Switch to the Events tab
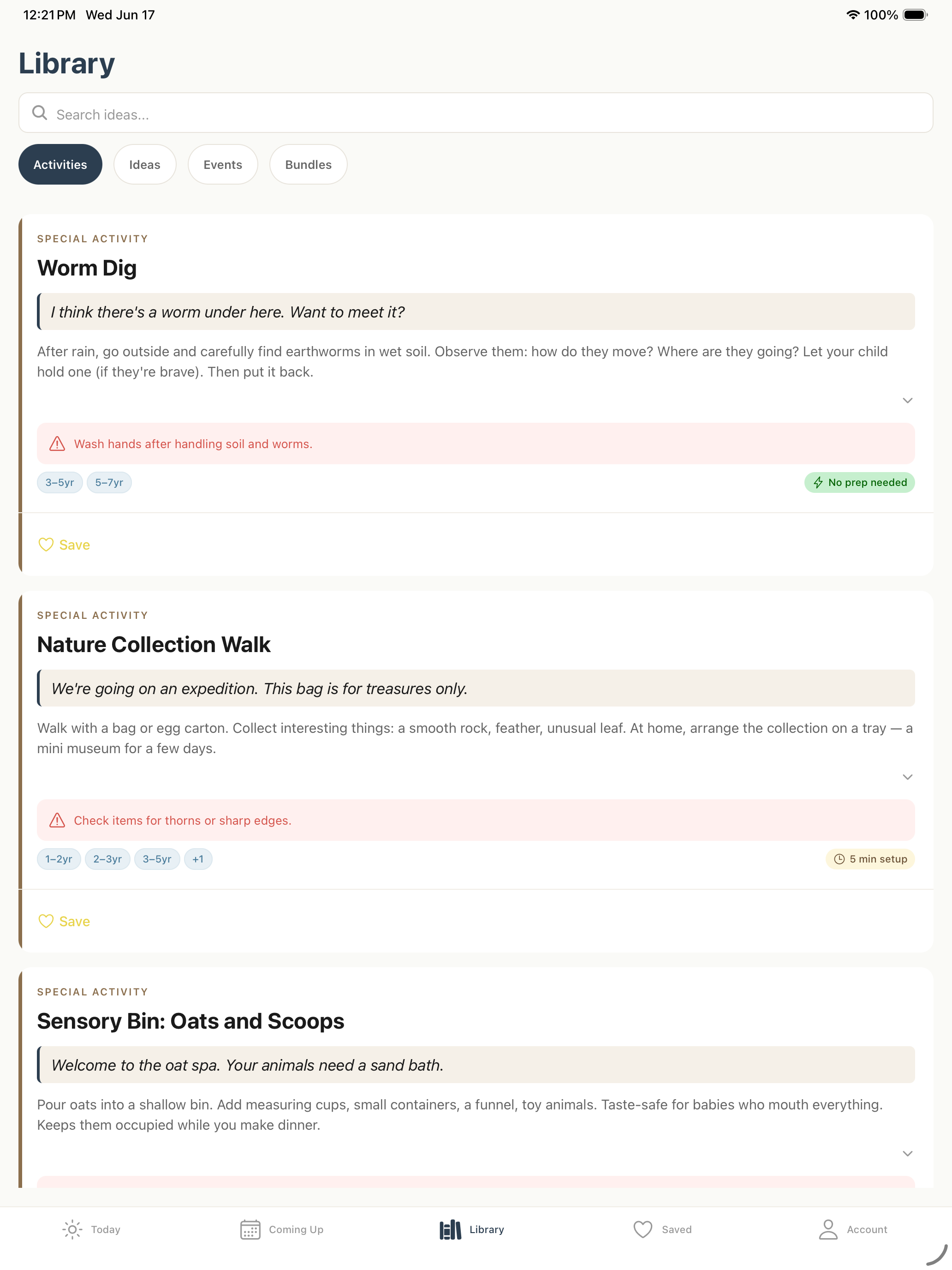Viewport: 952px width, 1270px height. tap(223, 164)
